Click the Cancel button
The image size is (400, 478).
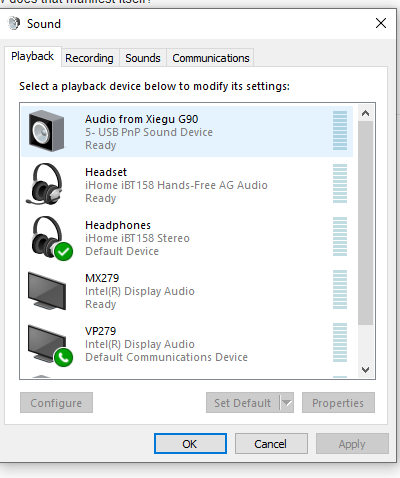(x=271, y=444)
